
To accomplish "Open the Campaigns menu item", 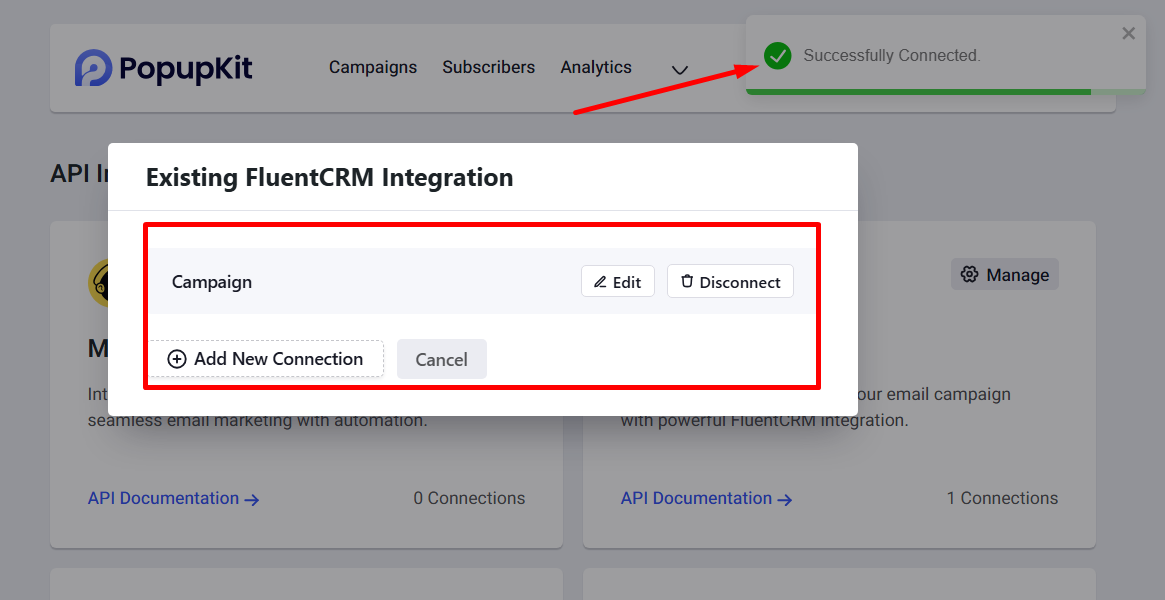I will (x=373, y=68).
